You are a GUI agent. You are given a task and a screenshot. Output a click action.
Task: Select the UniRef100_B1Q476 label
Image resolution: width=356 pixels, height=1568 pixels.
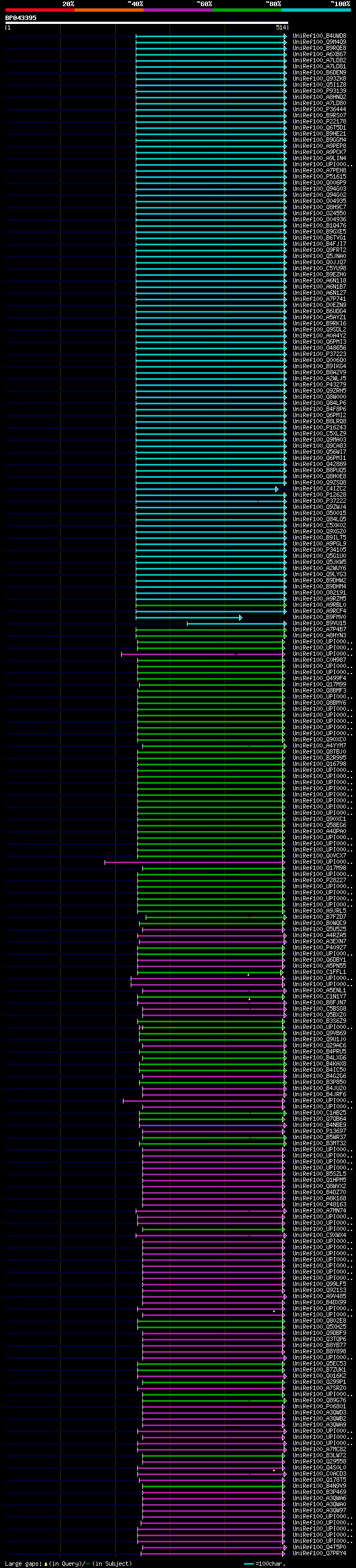319,225
